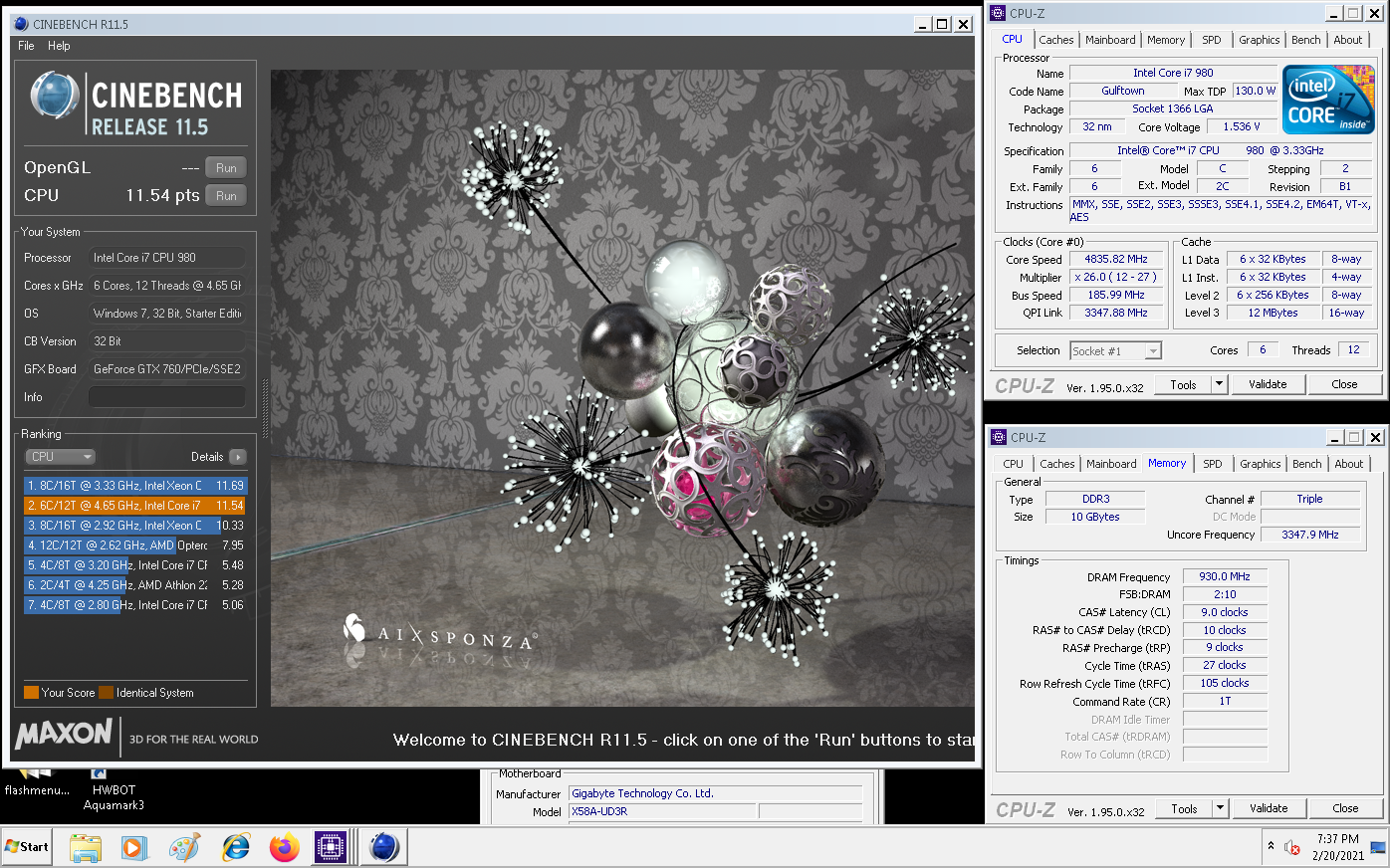Click Tools button in lower CPU-Z window
Viewport: 1390px width, 868px height.
point(1184,808)
